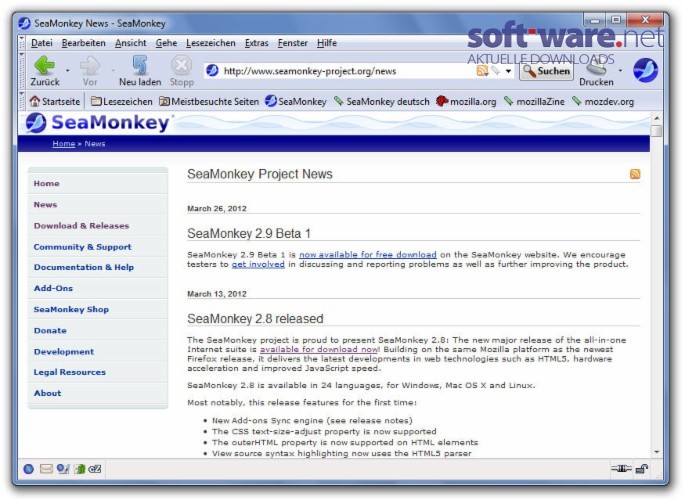Click the online/offline connection icon
This screenshot has height=500, width=685.
[x=621, y=469]
